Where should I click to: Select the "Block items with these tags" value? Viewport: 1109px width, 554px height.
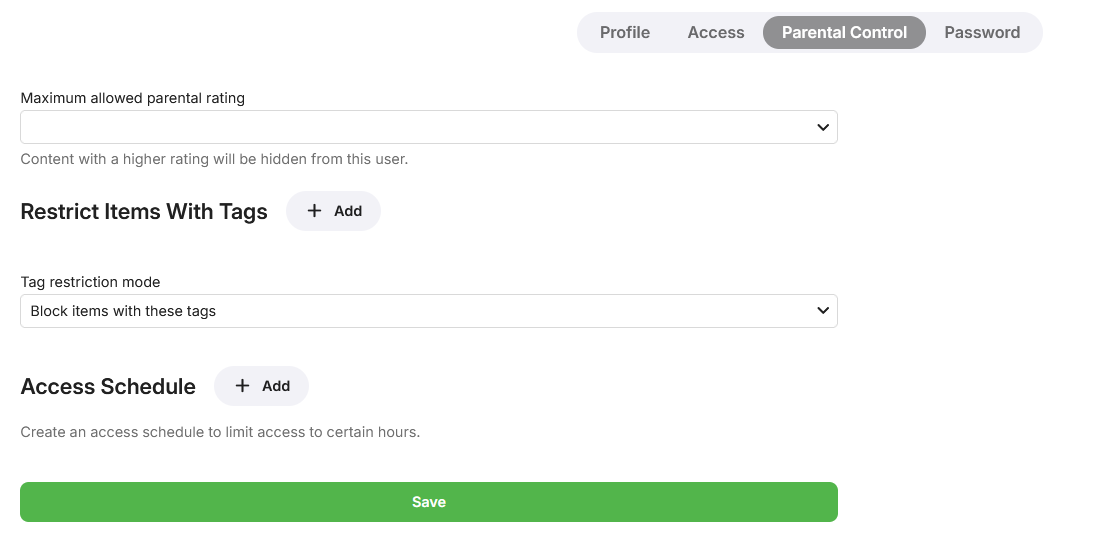pyautogui.click(x=124, y=311)
